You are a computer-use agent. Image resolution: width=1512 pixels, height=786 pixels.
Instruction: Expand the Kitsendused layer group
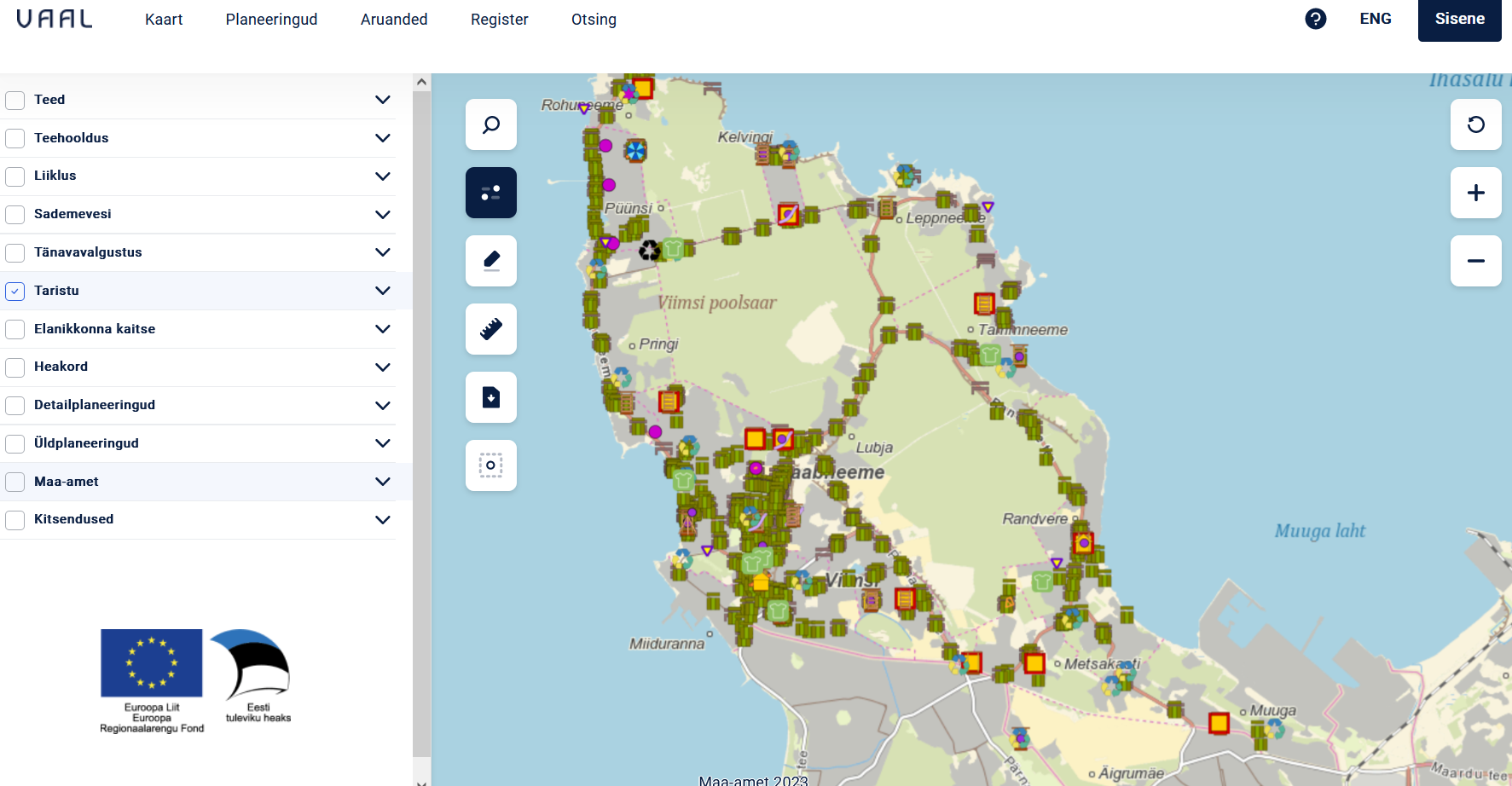[x=383, y=519]
